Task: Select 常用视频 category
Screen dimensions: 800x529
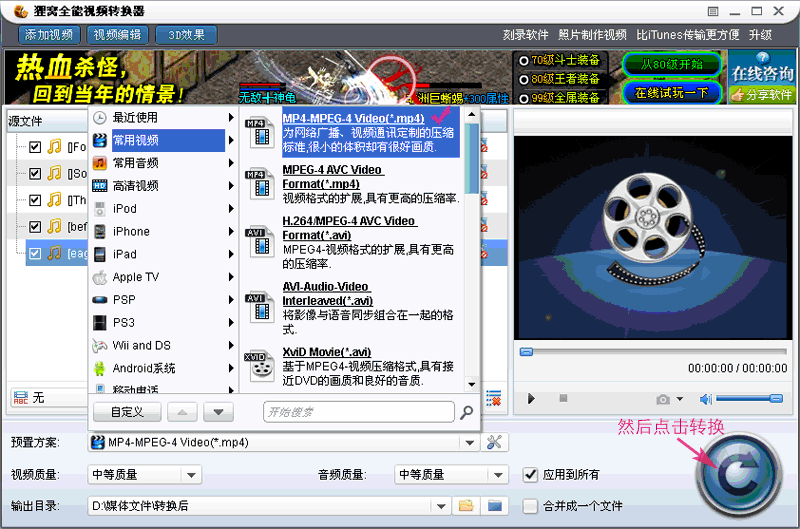Action: (x=163, y=140)
